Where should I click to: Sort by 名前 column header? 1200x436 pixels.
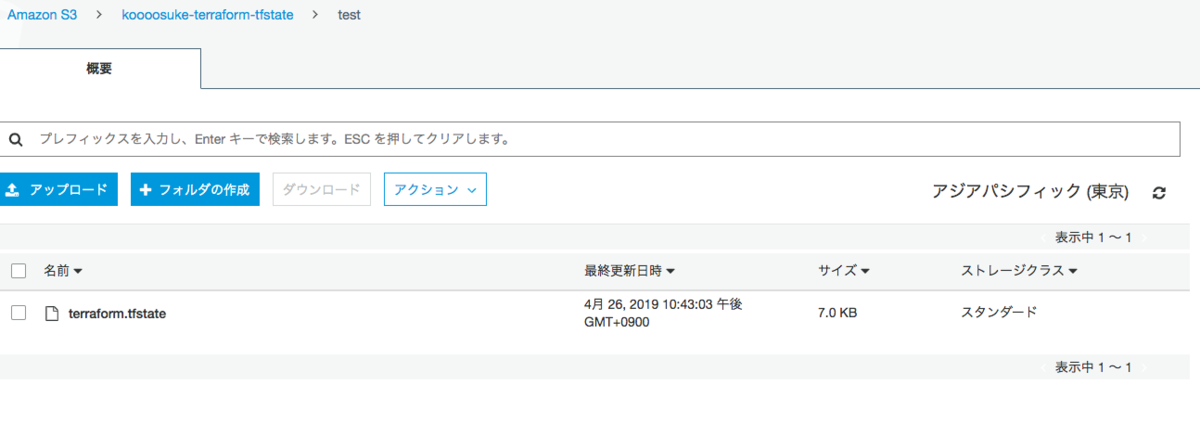tap(63, 271)
